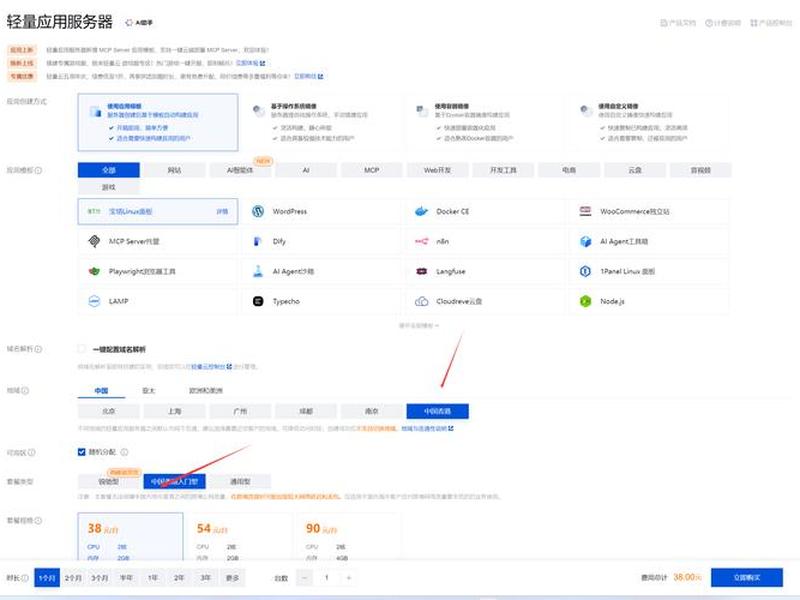Click the 立即购买 purchase button
The height and width of the screenshot is (600, 800).
[747, 578]
